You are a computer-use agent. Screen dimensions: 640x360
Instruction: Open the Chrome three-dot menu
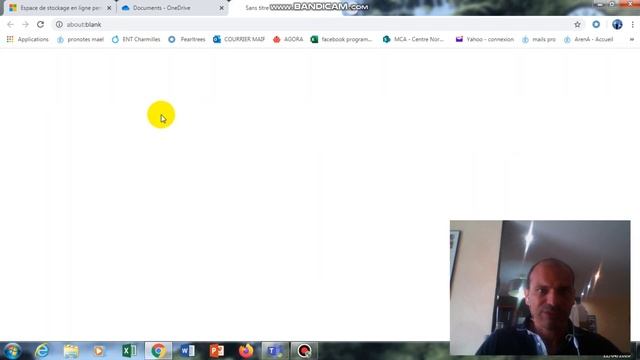632,24
